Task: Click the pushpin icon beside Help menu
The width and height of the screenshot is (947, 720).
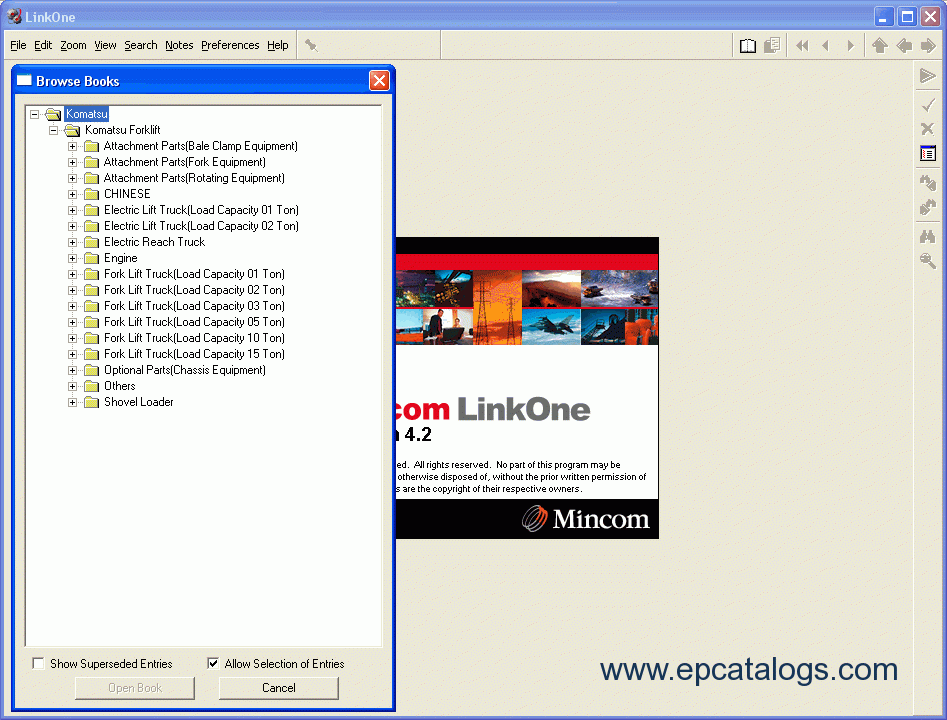Action: pyautogui.click(x=311, y=45)
